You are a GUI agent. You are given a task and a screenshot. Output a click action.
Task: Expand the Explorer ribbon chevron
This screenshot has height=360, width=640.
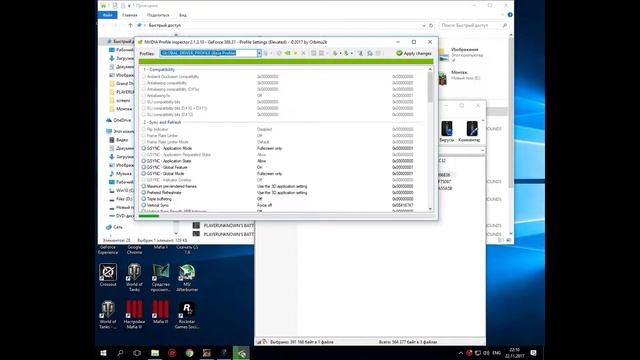502,15
